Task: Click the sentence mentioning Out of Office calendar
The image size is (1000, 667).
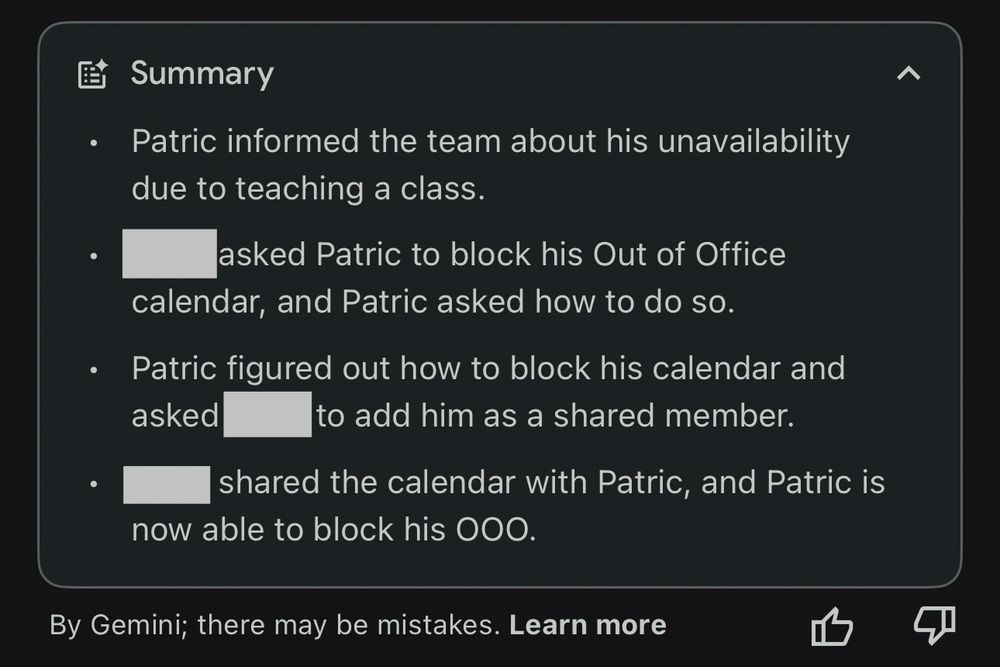Action: coord(453,278)
